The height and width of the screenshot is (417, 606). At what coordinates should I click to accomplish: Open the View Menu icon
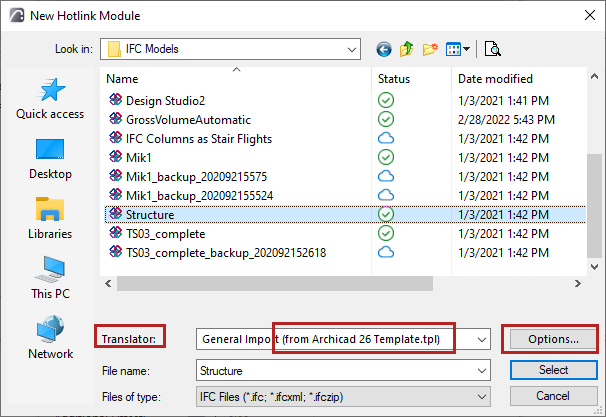459,48
